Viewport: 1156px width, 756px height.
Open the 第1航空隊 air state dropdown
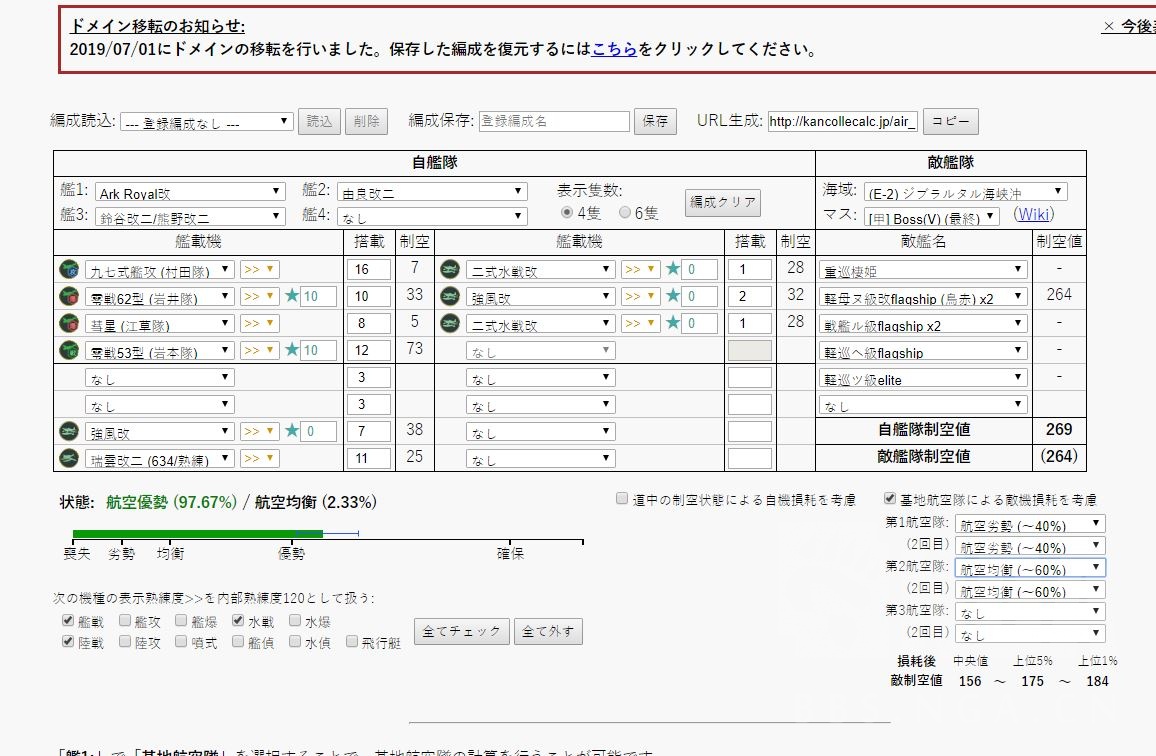pos(1029,522)
